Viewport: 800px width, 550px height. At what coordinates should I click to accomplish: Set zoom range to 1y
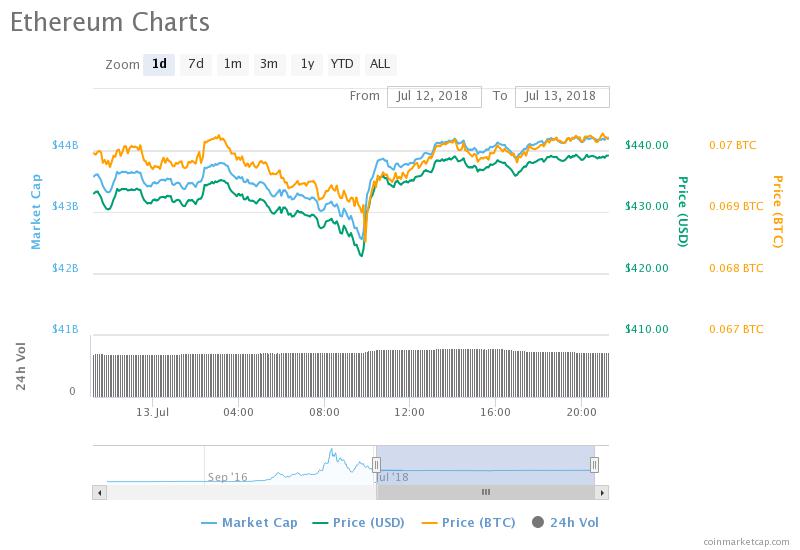pyautogui.click(x=307, y=64)
